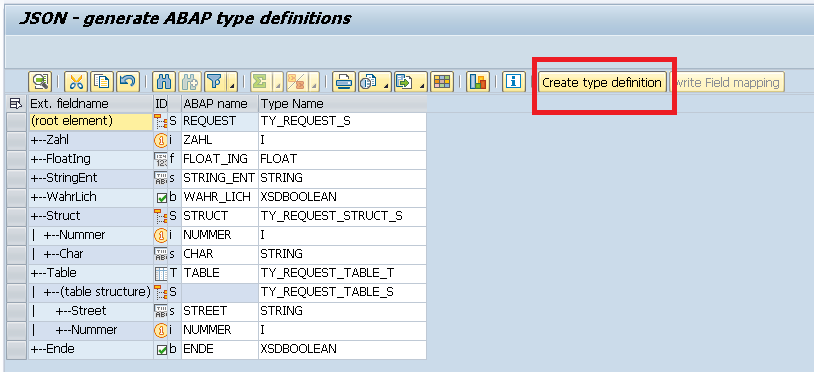814x372 pixels.
Task: Click the FLOAT type name cell
Action: click(x=343, y=159)
